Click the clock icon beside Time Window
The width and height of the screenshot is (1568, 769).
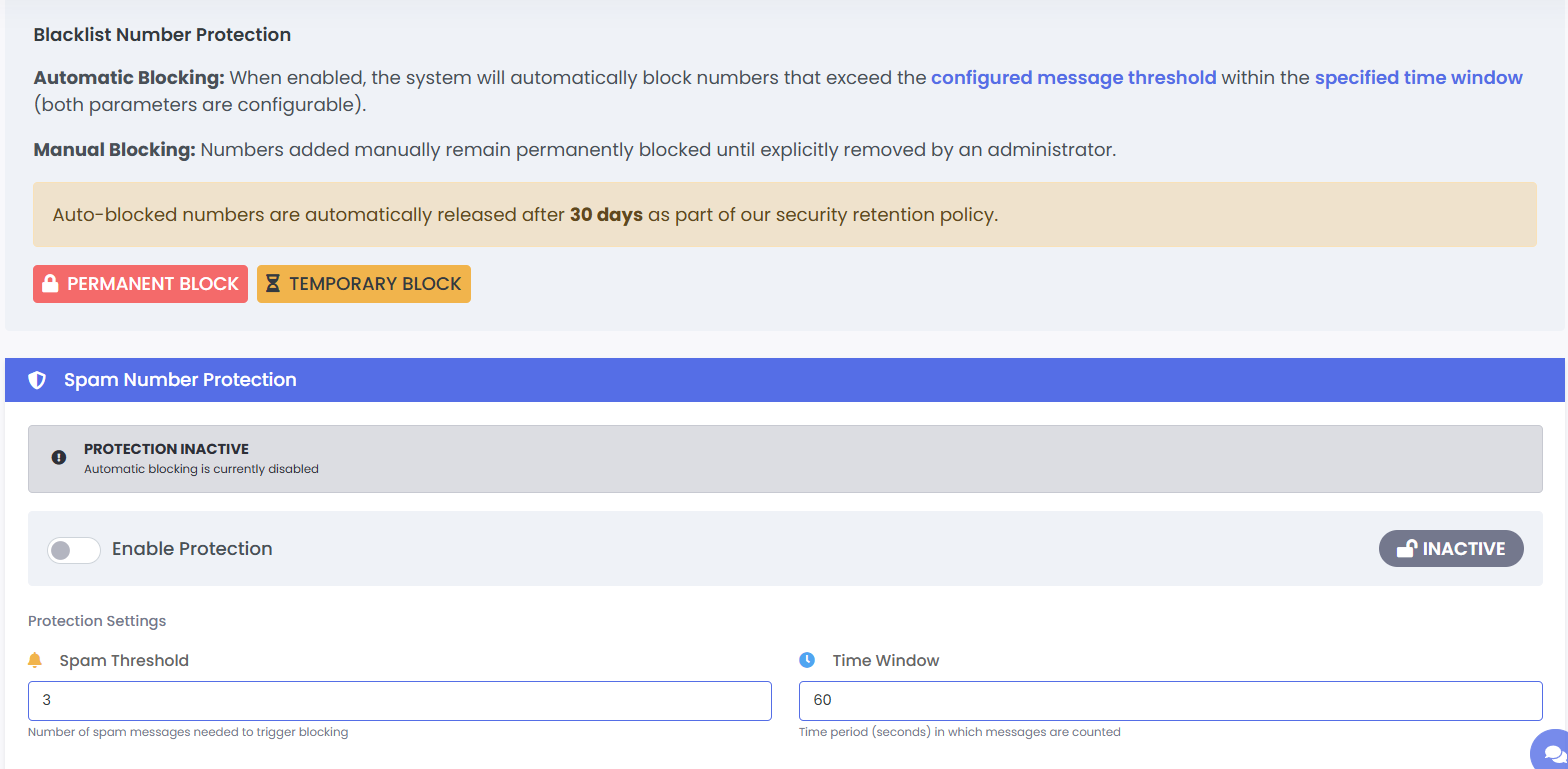click(807, 660)
